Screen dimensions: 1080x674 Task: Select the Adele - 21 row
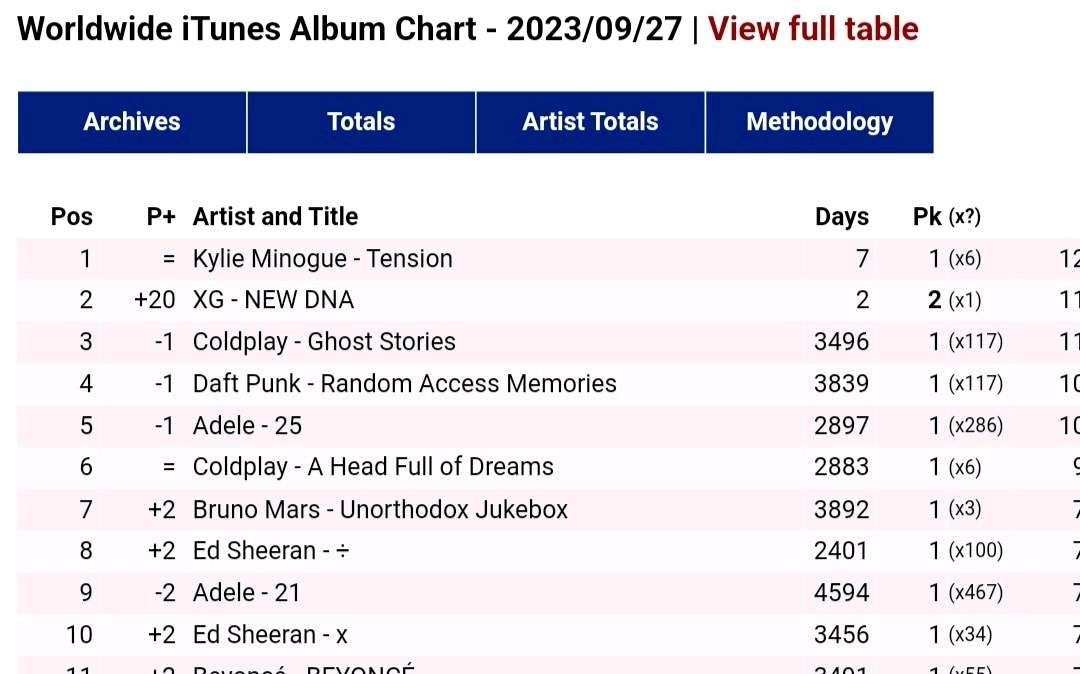548,593
